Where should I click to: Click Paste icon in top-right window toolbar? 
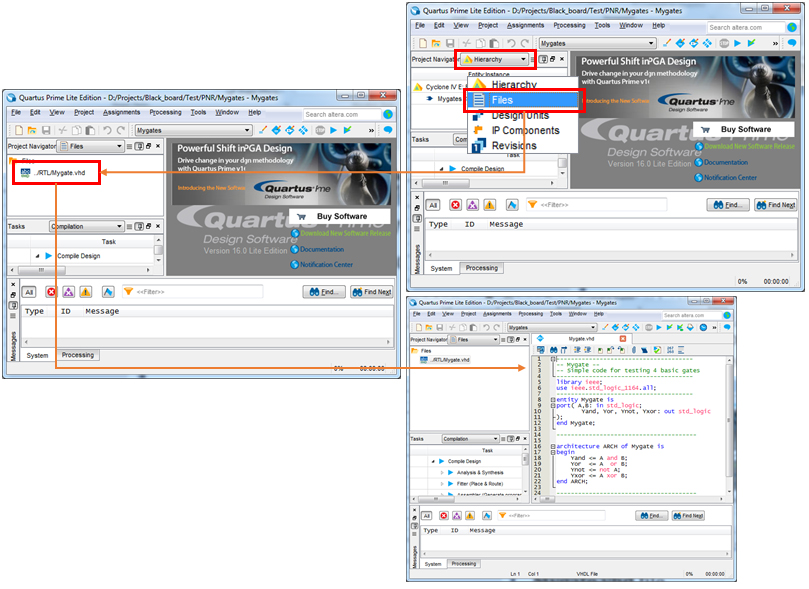[x=494, y=43]
